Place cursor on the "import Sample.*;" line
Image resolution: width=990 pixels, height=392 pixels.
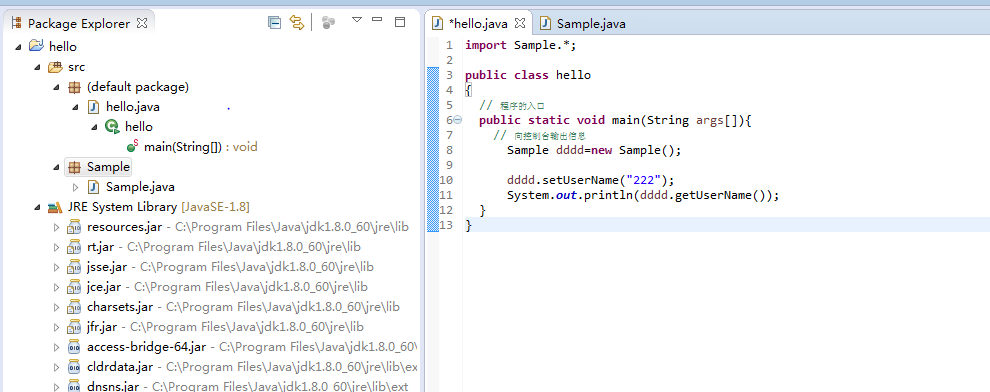[520, 45]
